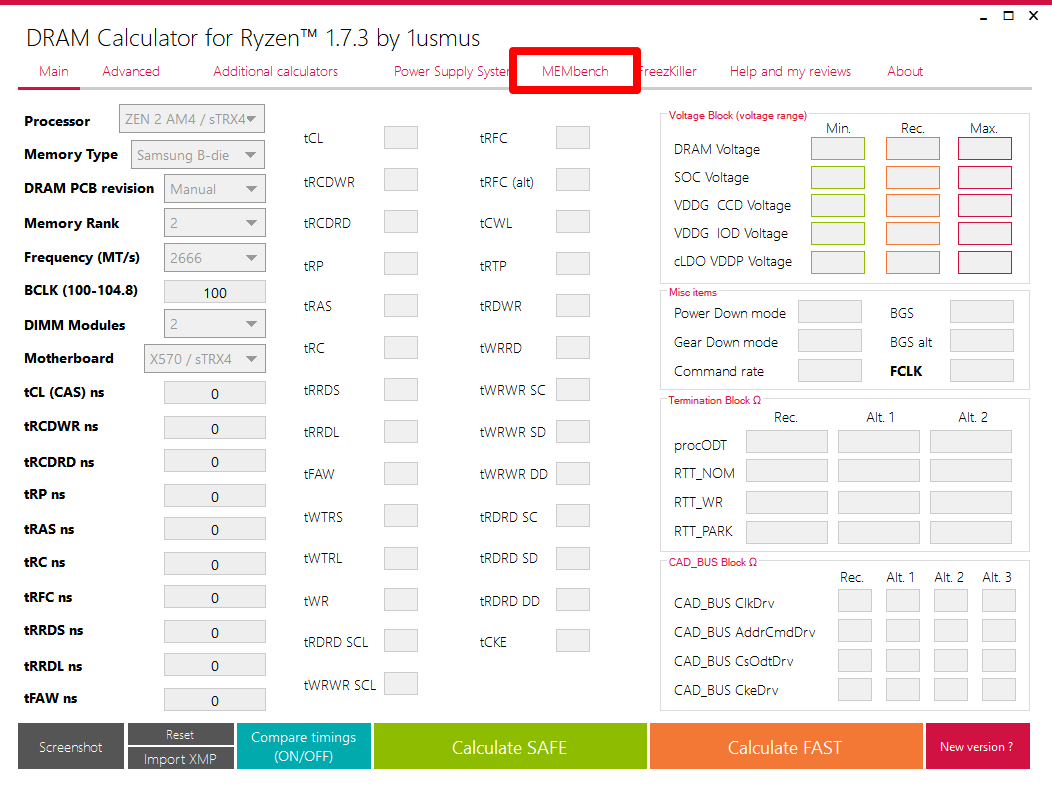The image size is (1052, 791).
Task: Open the Memory Type dropdown
Action: coord(198,154)
